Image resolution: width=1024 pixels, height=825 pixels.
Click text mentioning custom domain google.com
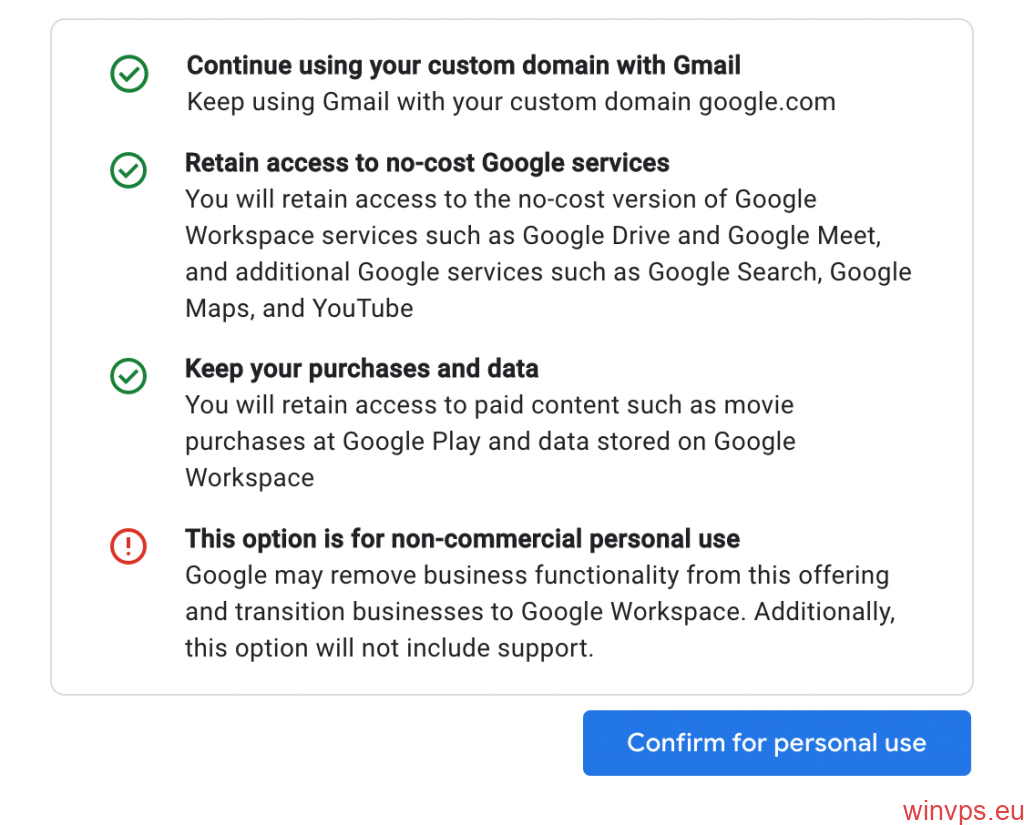tap(511, 102)
